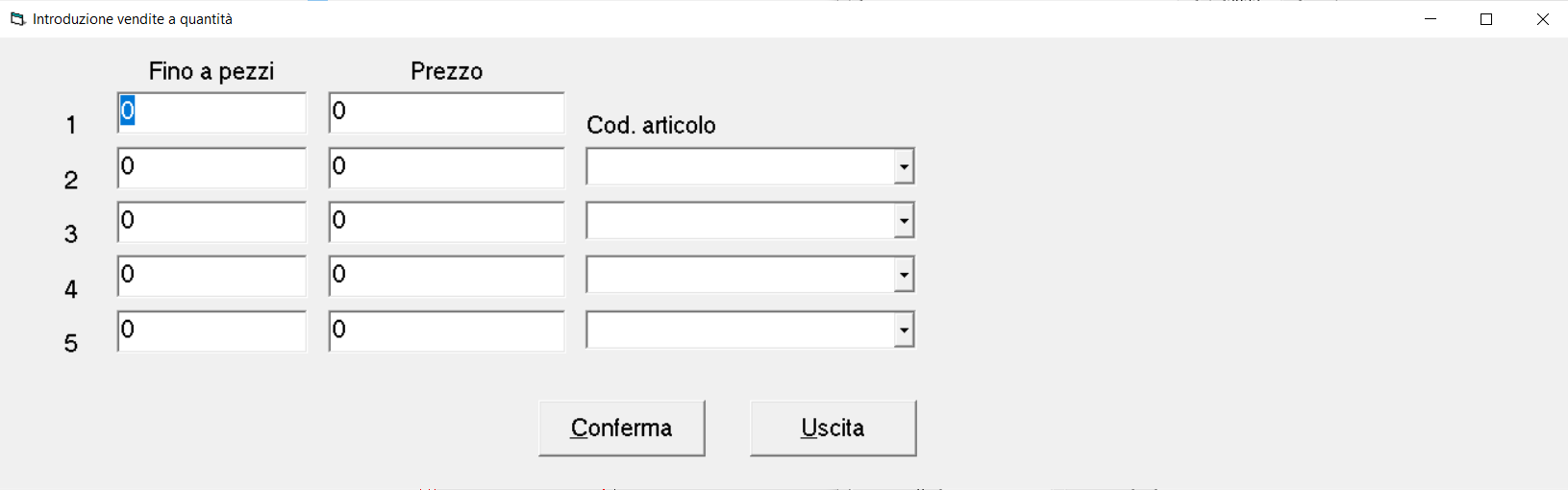Focus the Prezzo field in row 1
Image resolution: width=1568 pixels, height=490 pixels.
tap(446, 112)
